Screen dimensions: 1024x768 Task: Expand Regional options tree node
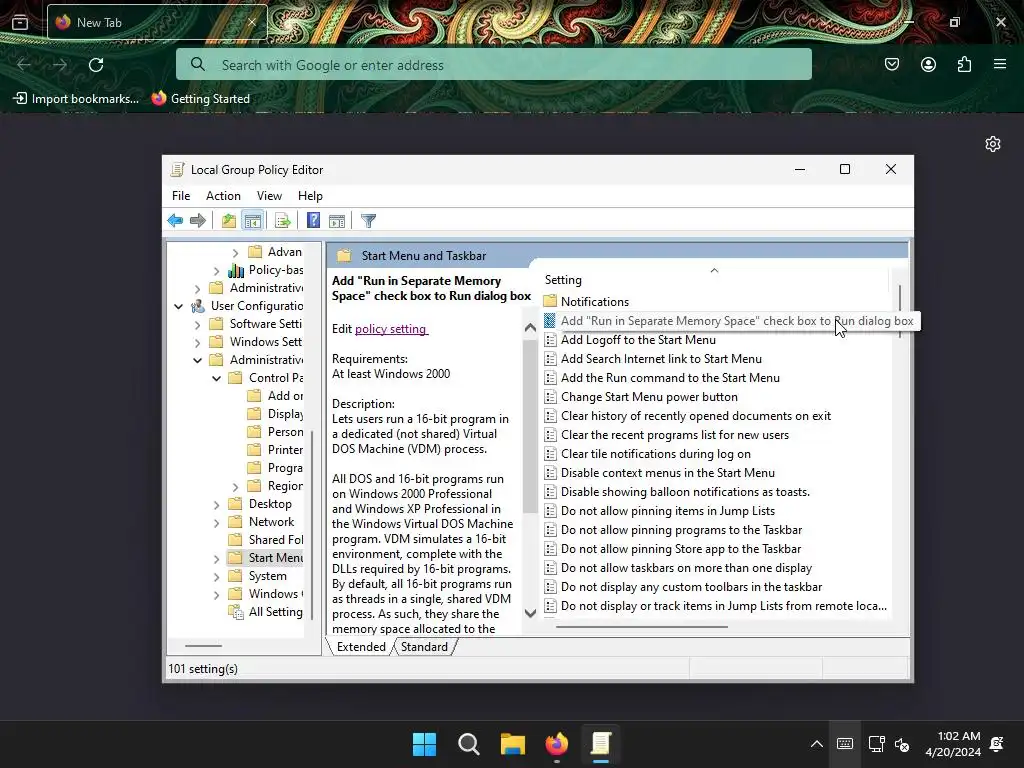(235, 486)
